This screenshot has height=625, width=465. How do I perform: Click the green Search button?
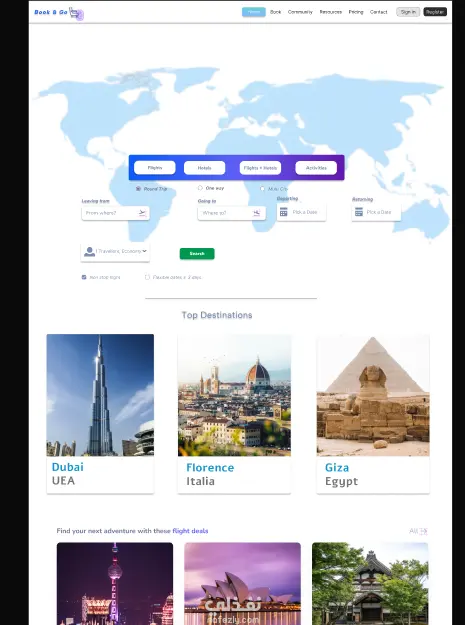click(x=197, y=254)
